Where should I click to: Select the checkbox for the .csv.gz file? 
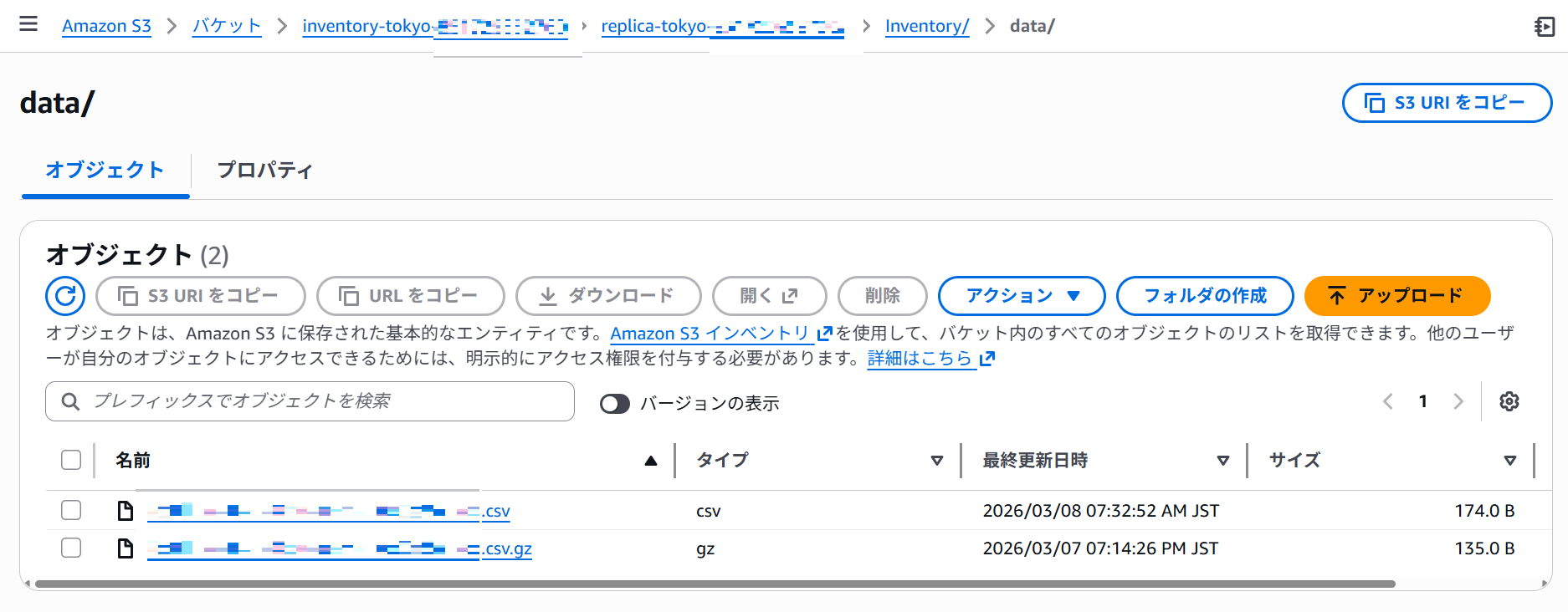[x=71, y=548]
